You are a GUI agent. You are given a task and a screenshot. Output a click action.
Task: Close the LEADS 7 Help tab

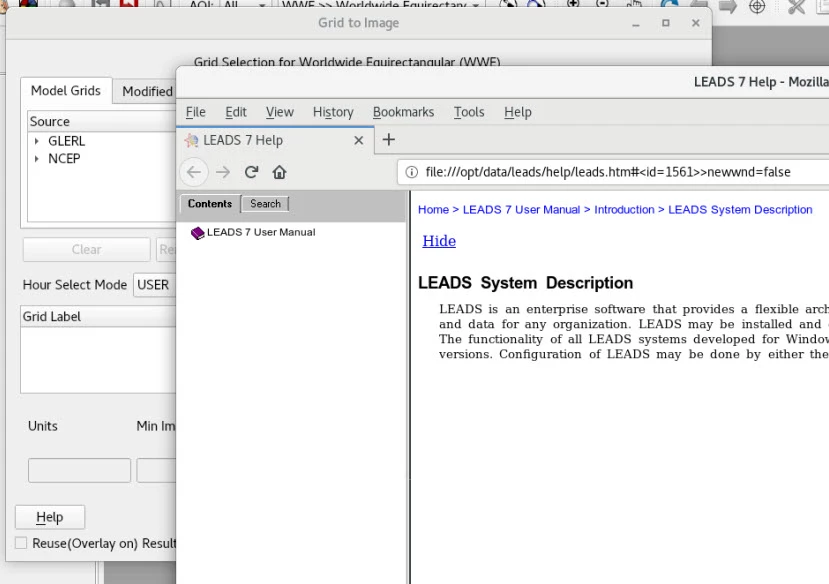click(358, 140)
